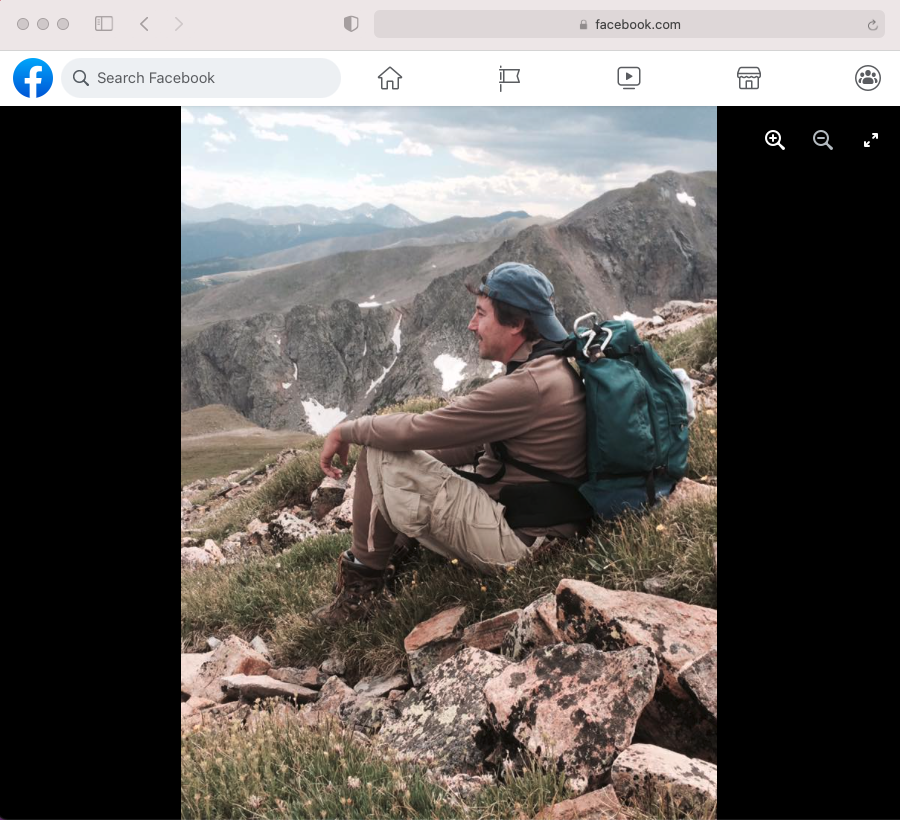Open Facebook Watch video icon
Viewport: 900px width, 820px height.
[x=629, y=77]
